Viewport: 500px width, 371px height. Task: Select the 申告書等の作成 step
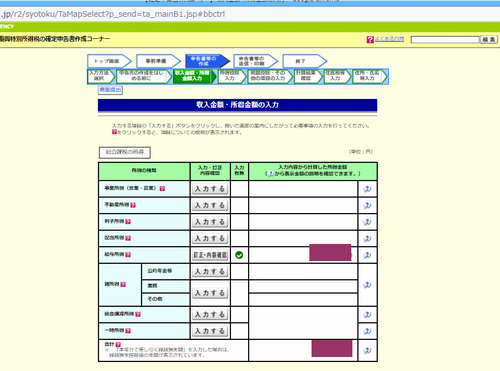pyautogui.click(x=207, y=61)
